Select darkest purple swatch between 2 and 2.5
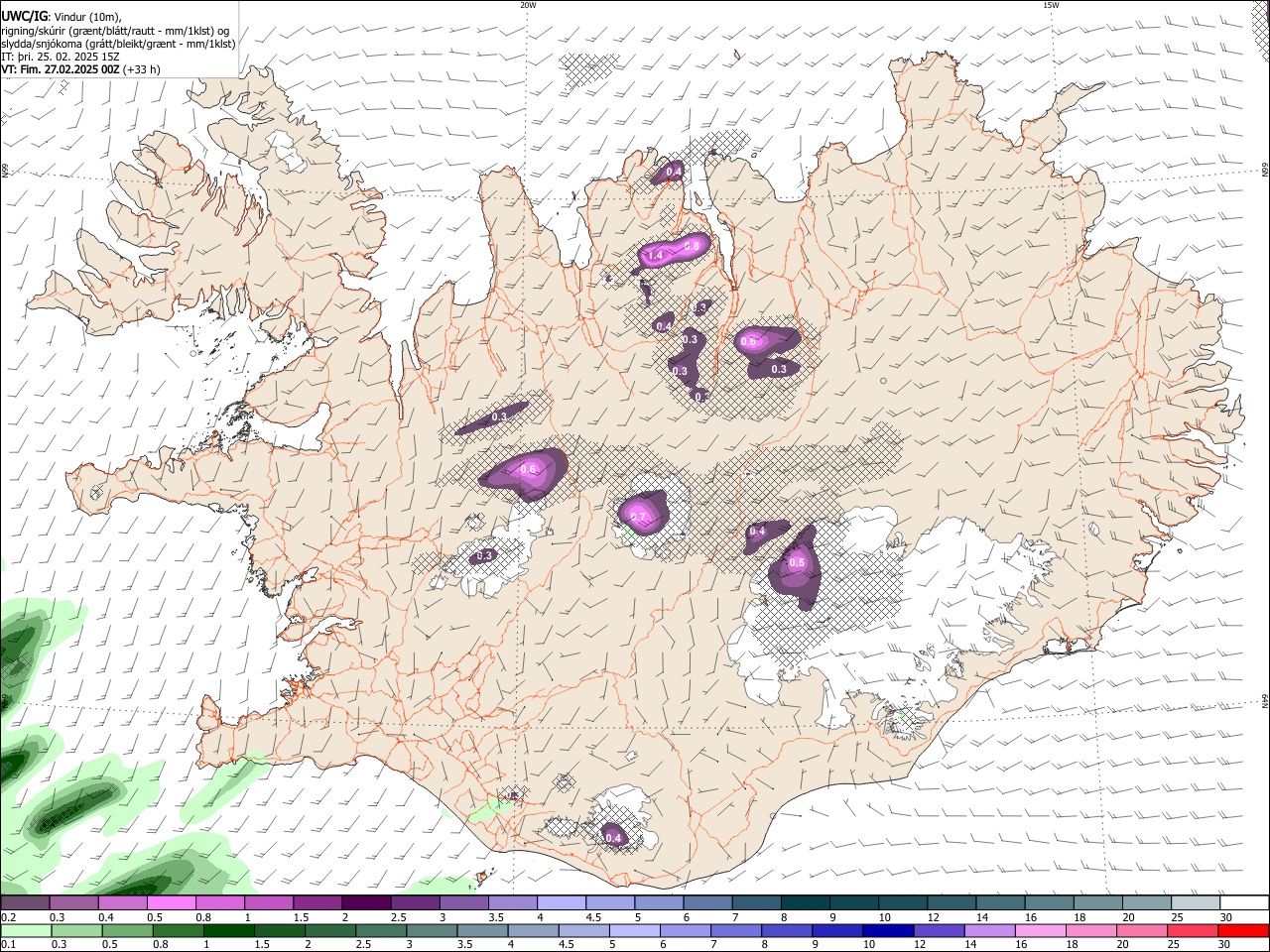1270x952 pixels. pyautogui.click(x=366, y=902)
